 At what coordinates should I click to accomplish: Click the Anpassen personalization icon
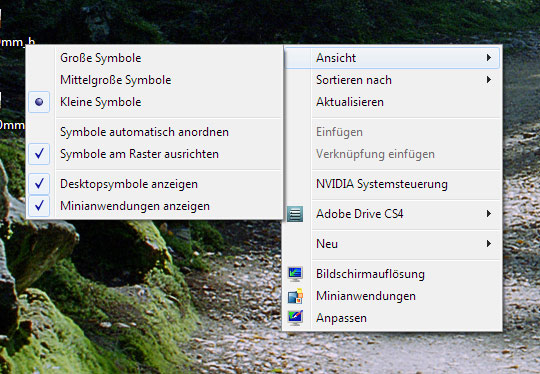tap(295, 318)
